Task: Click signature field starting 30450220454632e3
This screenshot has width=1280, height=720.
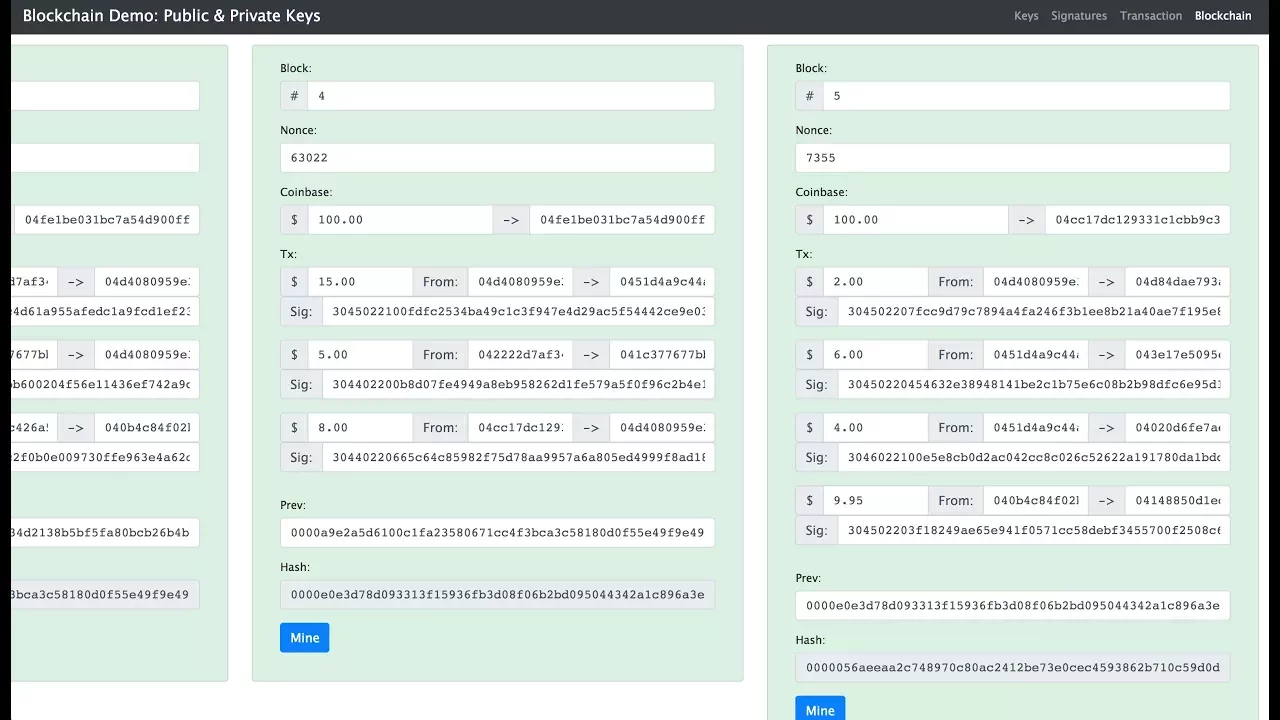Action: tap(1033, 385)
